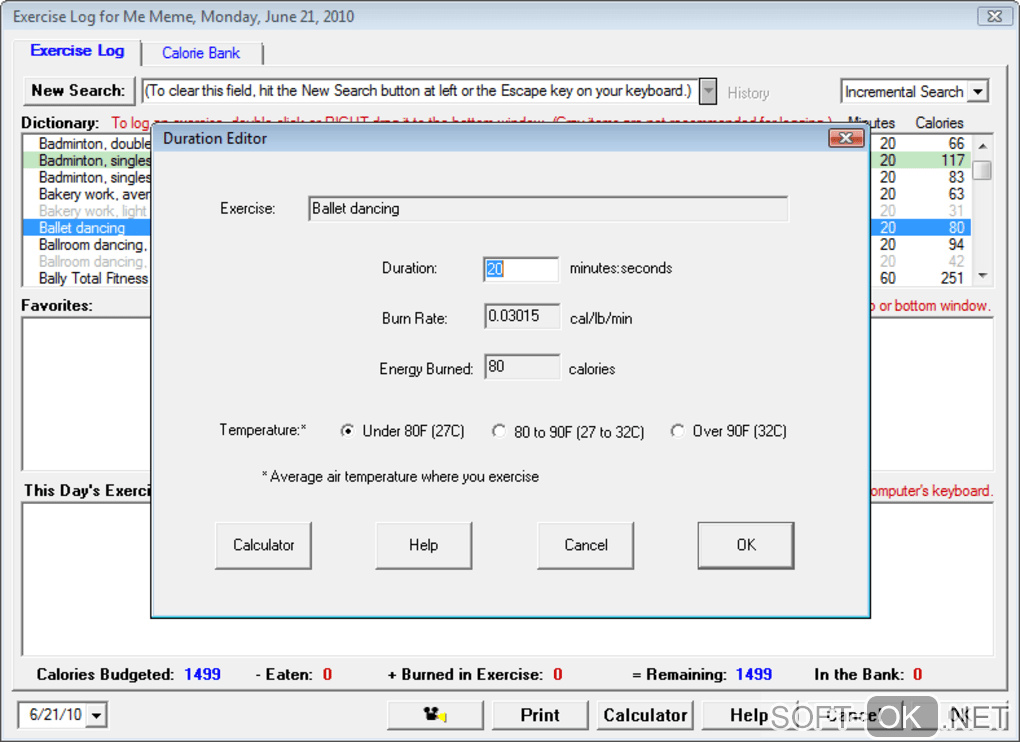Close the Duration Editor dialog

[846, 138]
